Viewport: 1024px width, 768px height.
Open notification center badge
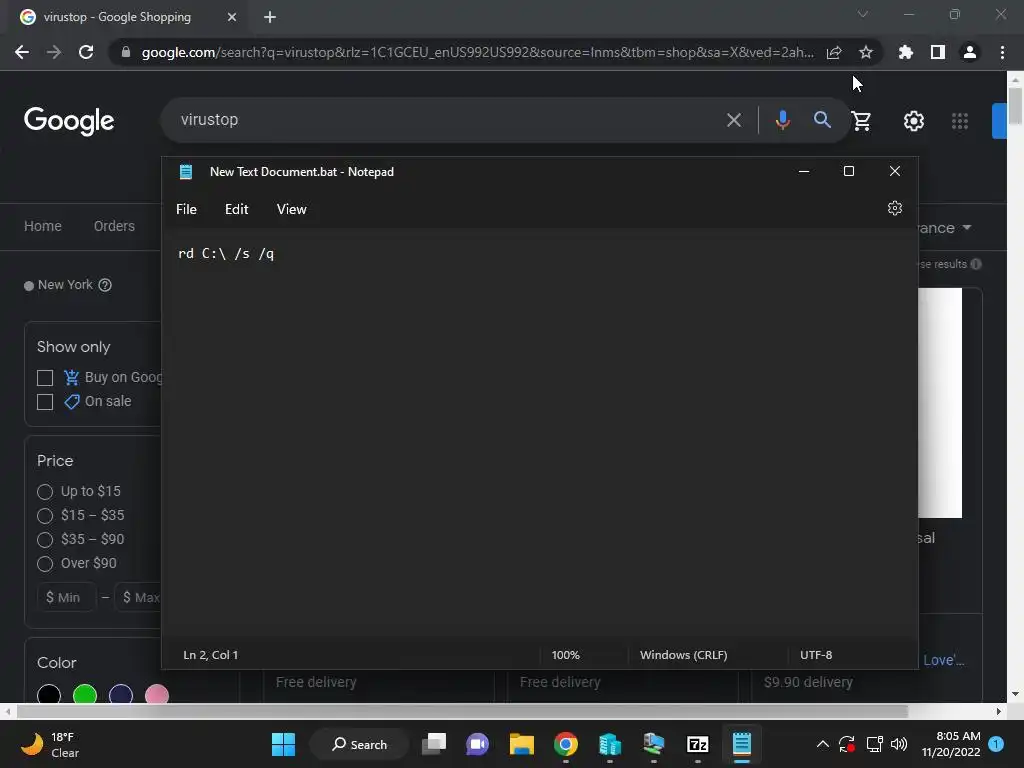click(x=996, y=744)
